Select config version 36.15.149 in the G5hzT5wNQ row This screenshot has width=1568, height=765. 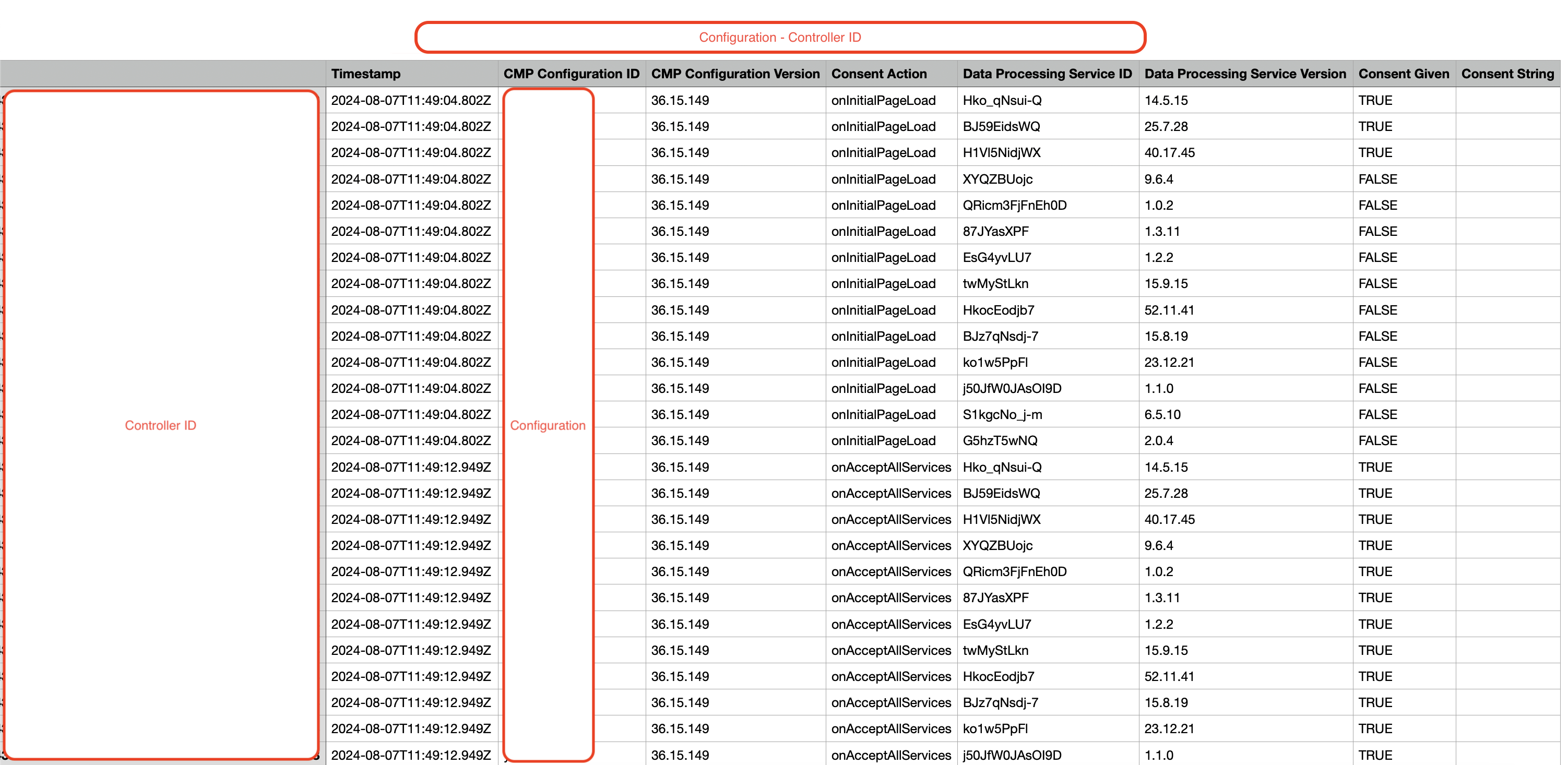pos(680,441)
